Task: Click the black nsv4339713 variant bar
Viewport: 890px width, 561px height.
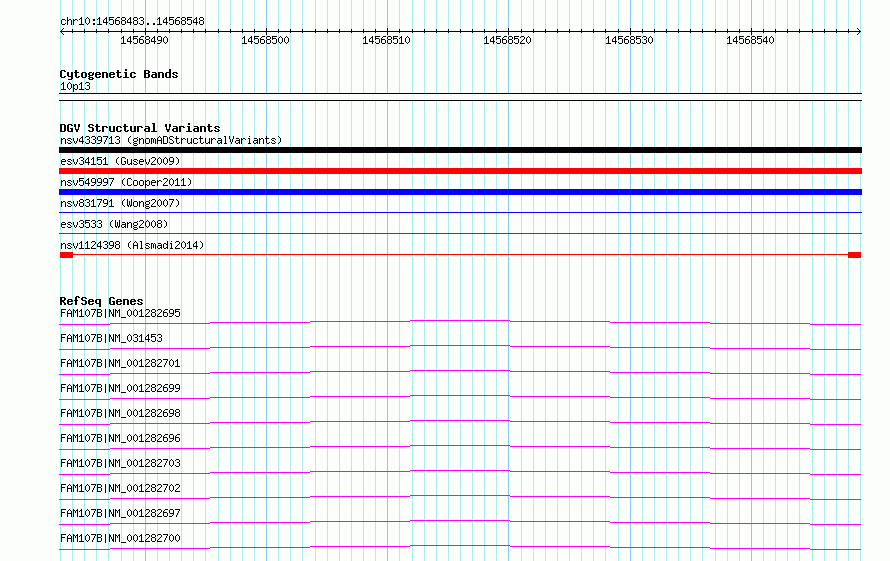Action: point(460,150)
